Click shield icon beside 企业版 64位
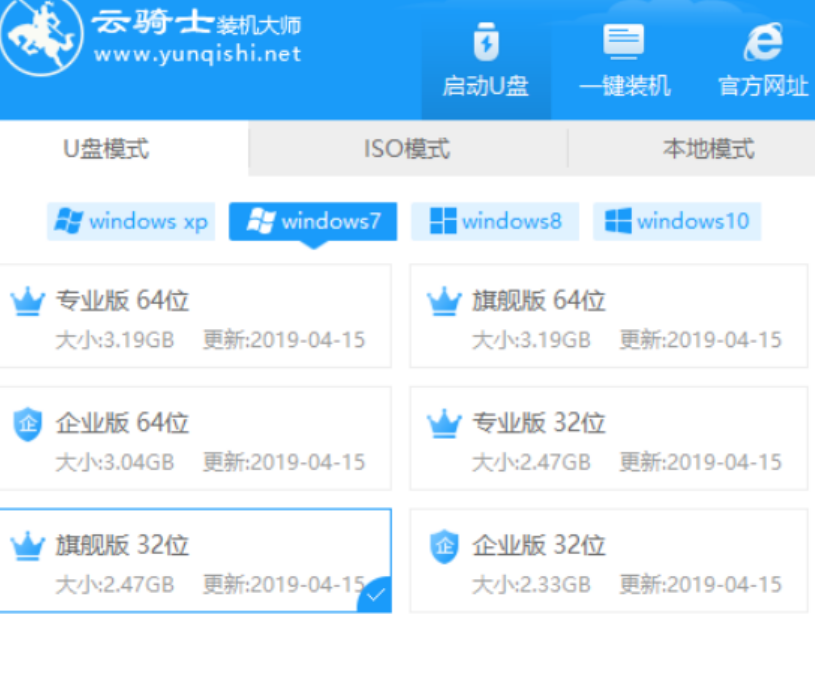Screen dimensions: 815x685 pos(27,424)
